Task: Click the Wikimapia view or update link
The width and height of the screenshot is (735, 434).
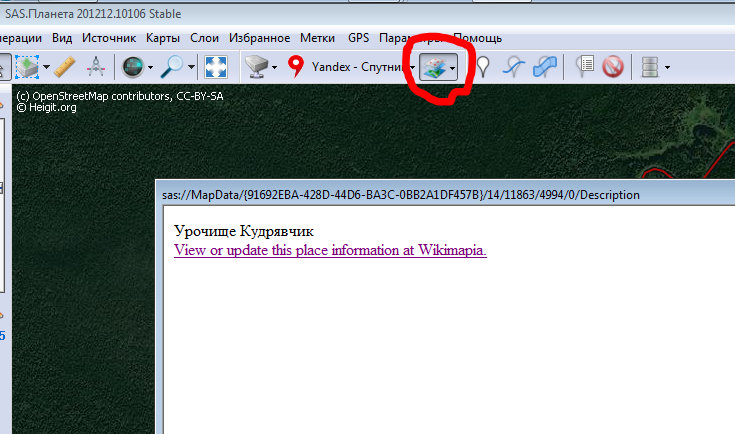Action: 330,250
